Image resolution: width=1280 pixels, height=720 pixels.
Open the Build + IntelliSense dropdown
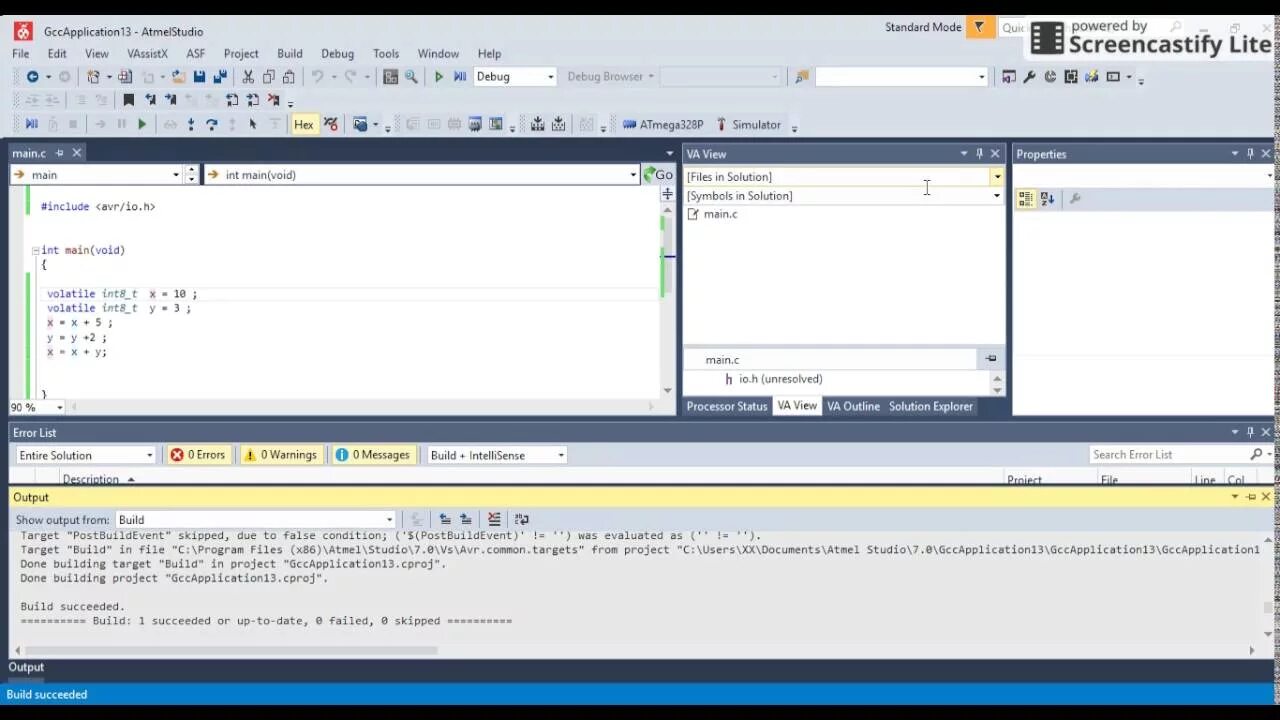560,455
